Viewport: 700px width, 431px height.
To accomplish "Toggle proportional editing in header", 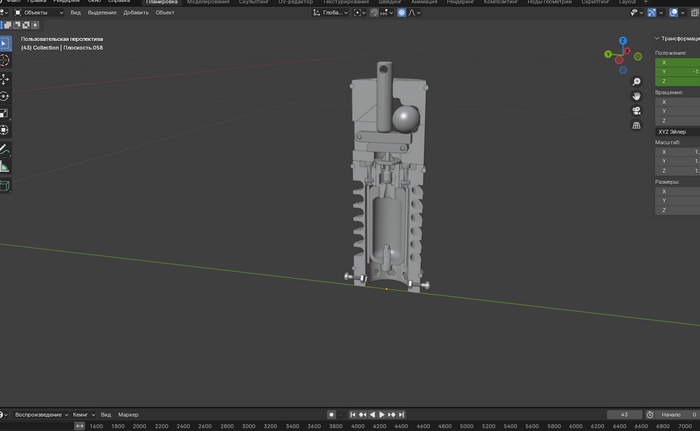I will [402, 13].
